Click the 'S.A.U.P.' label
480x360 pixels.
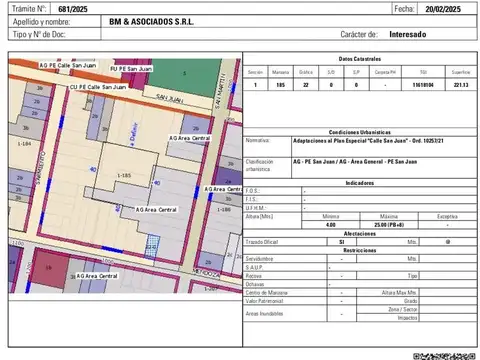click(254, 267)
